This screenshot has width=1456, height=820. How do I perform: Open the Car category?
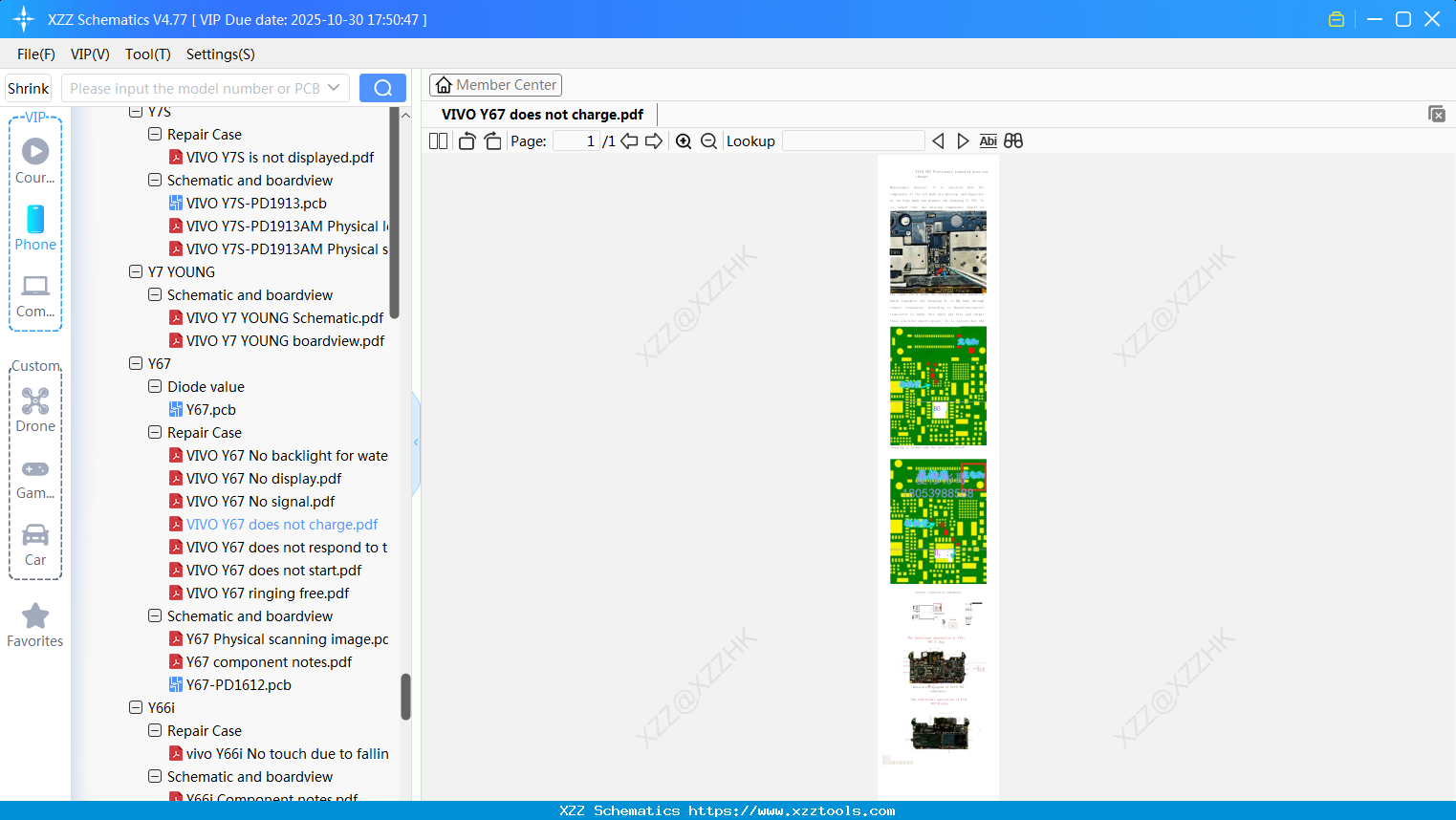[35, 545]
